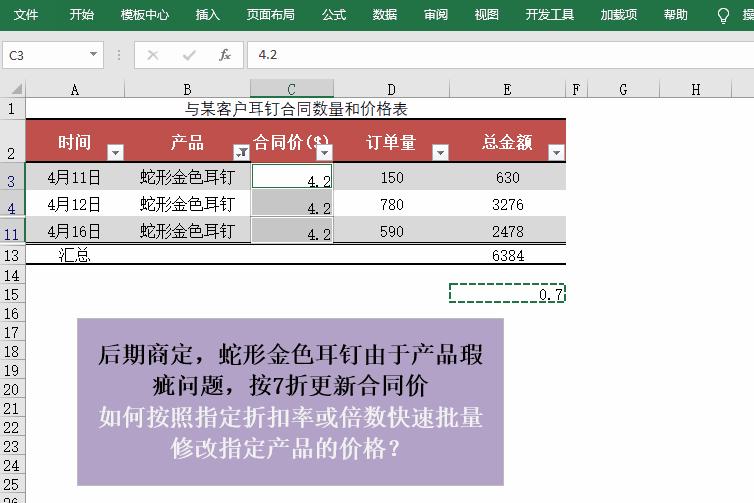This screenshot has width=754, height=503.
Task: Click the Select All corner triangle
Action: pyautogui.click(x=16, y=89)
